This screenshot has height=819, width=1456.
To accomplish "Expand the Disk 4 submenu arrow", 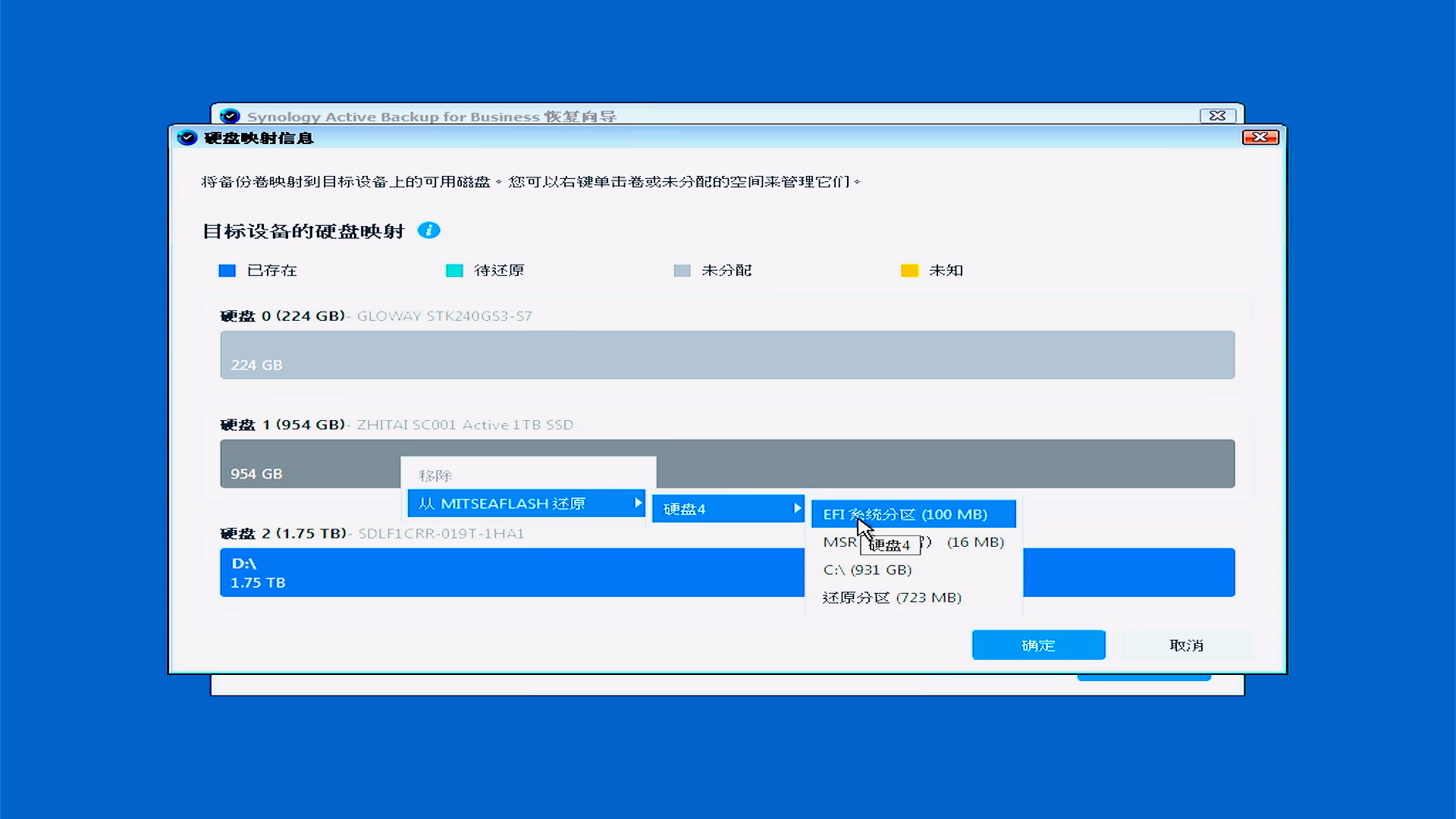I will click(x=796, y=508).
